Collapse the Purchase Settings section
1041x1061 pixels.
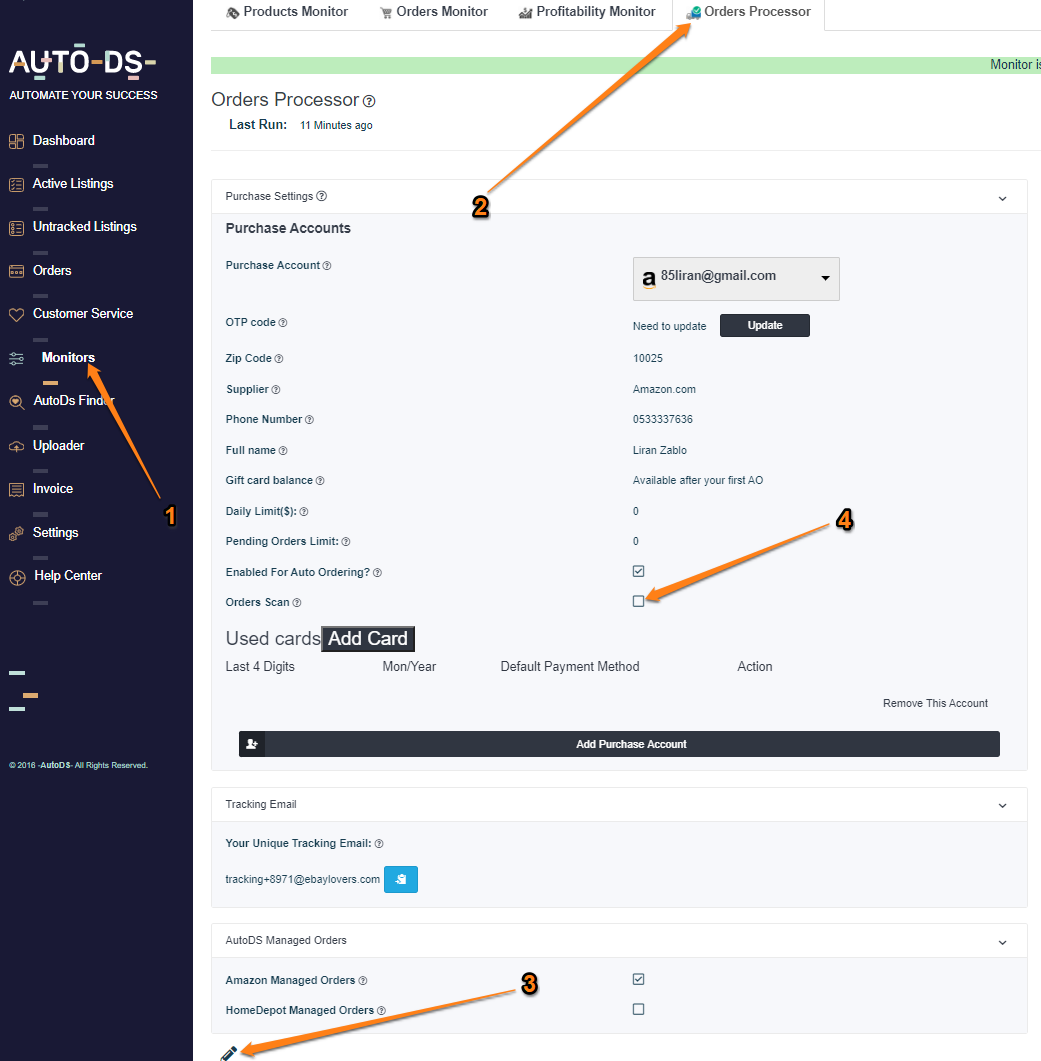tap(1002, 198)
